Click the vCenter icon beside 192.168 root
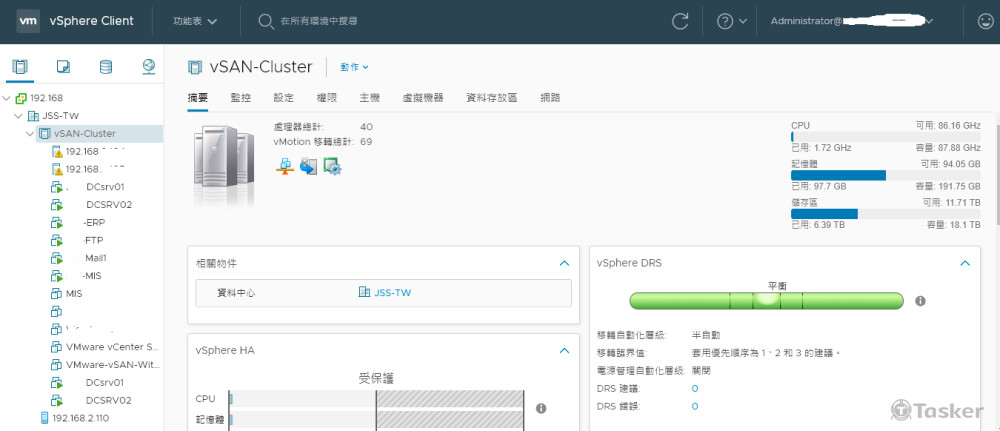 coord(21,98)
